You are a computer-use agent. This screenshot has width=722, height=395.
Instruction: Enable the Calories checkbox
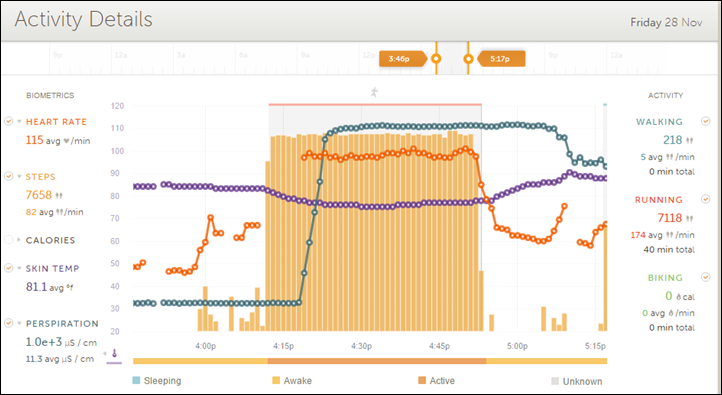(x=8, y=240)
